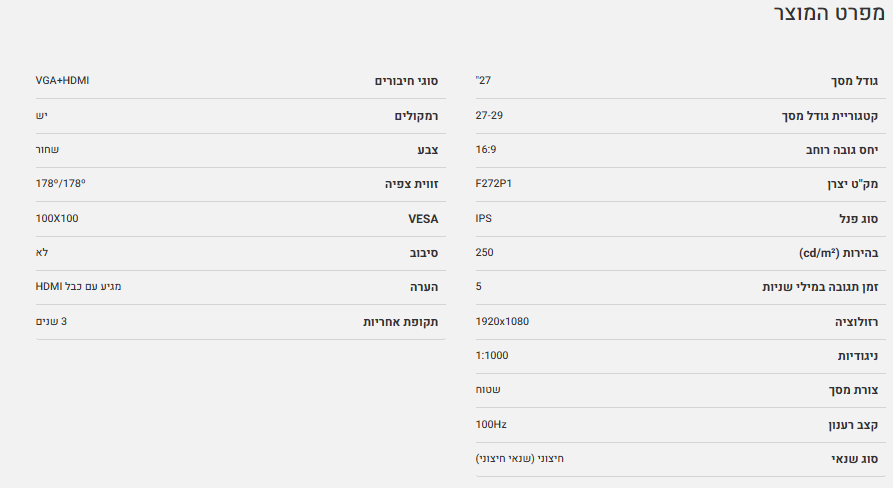Select the 1:1000 contrast value
This screenshot has height=488, width=893.
(492, 356)
